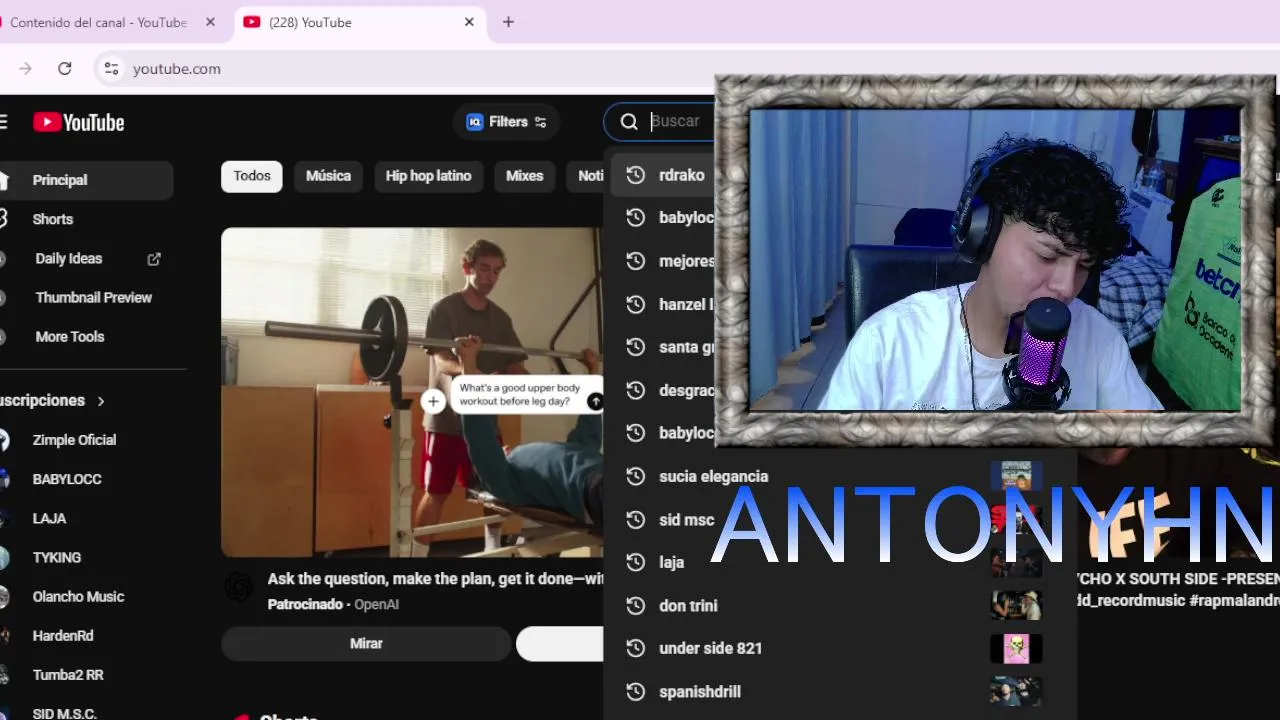1280x720 pixels.
Task: Select the Todos filter chip
Action: point(252,176)
